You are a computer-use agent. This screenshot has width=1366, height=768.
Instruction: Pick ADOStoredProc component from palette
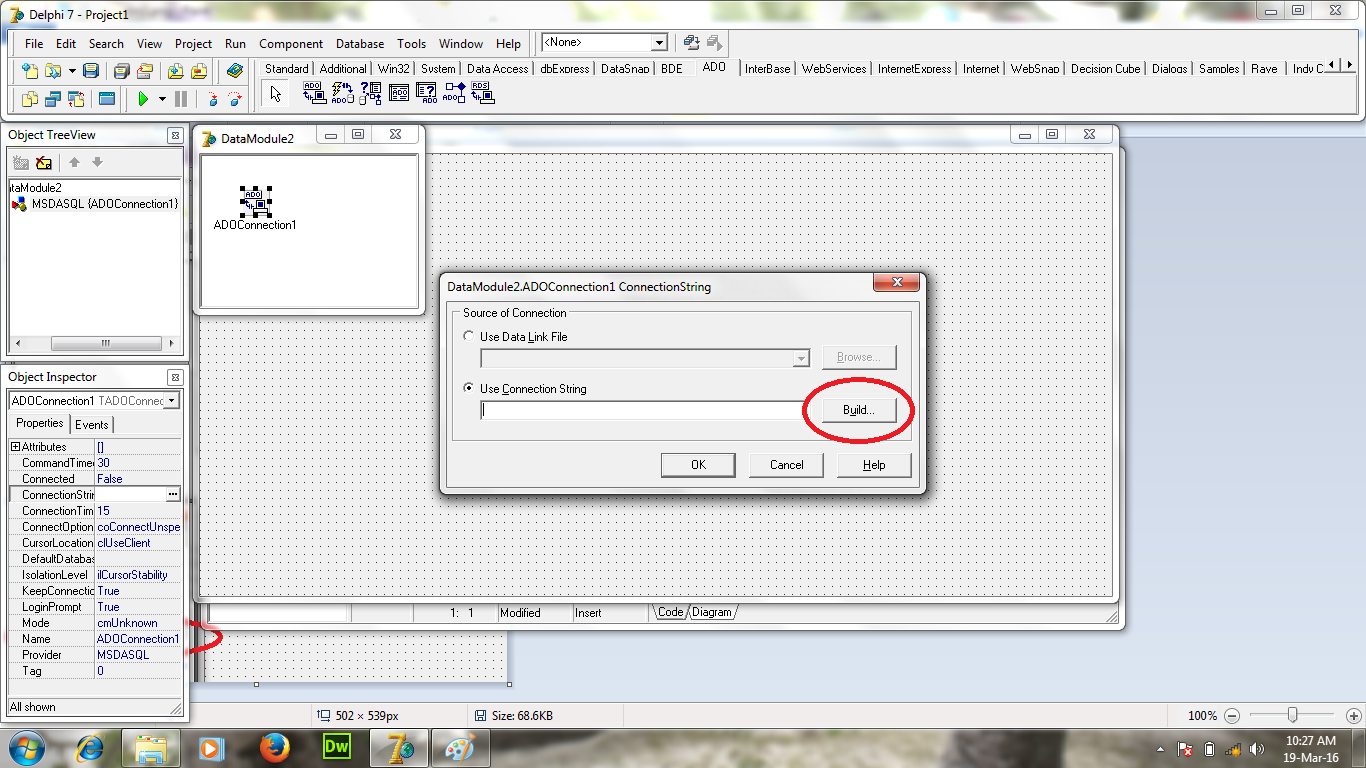coord(455,93)
